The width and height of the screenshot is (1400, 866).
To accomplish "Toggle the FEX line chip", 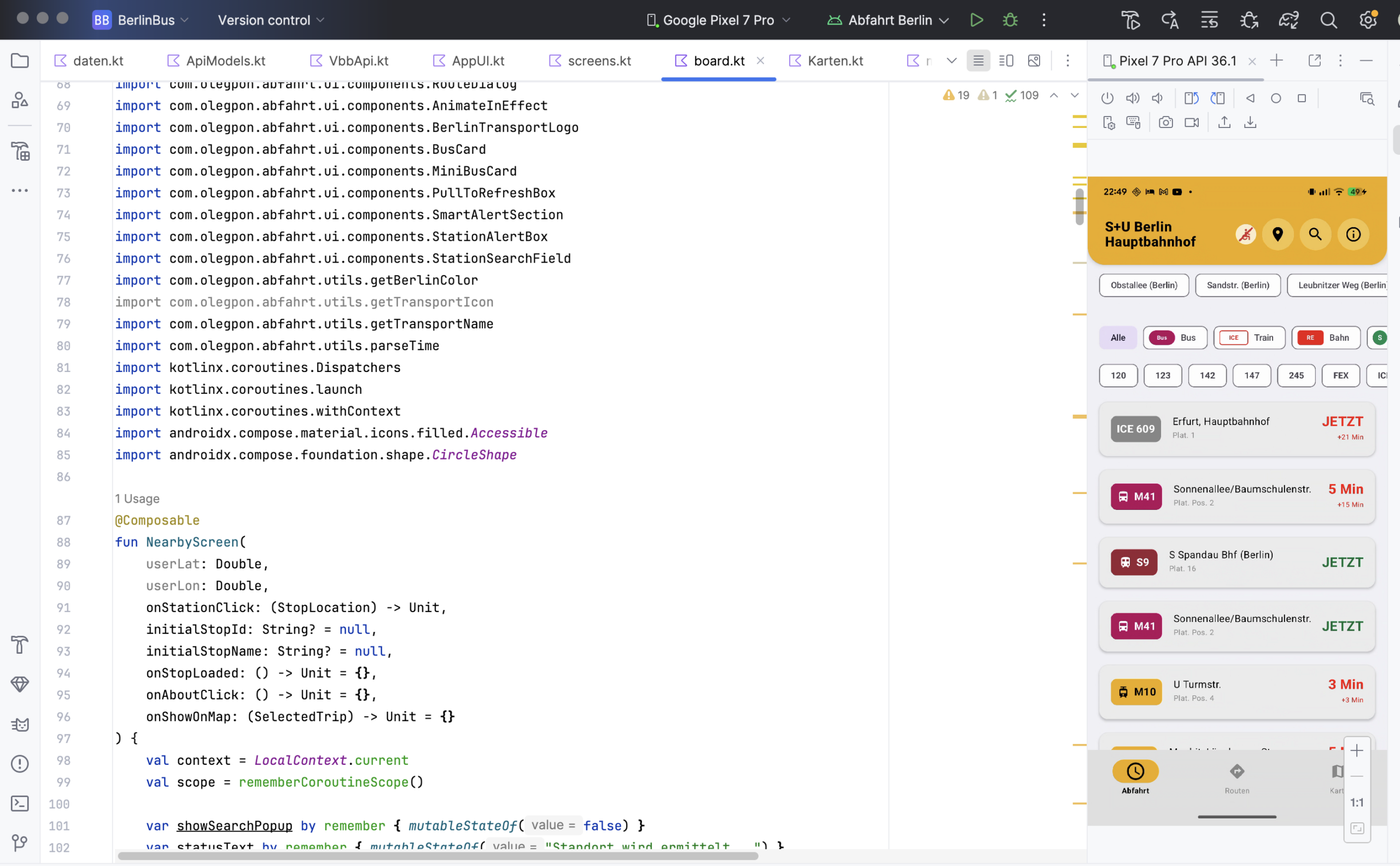I will pos(1340,375).
